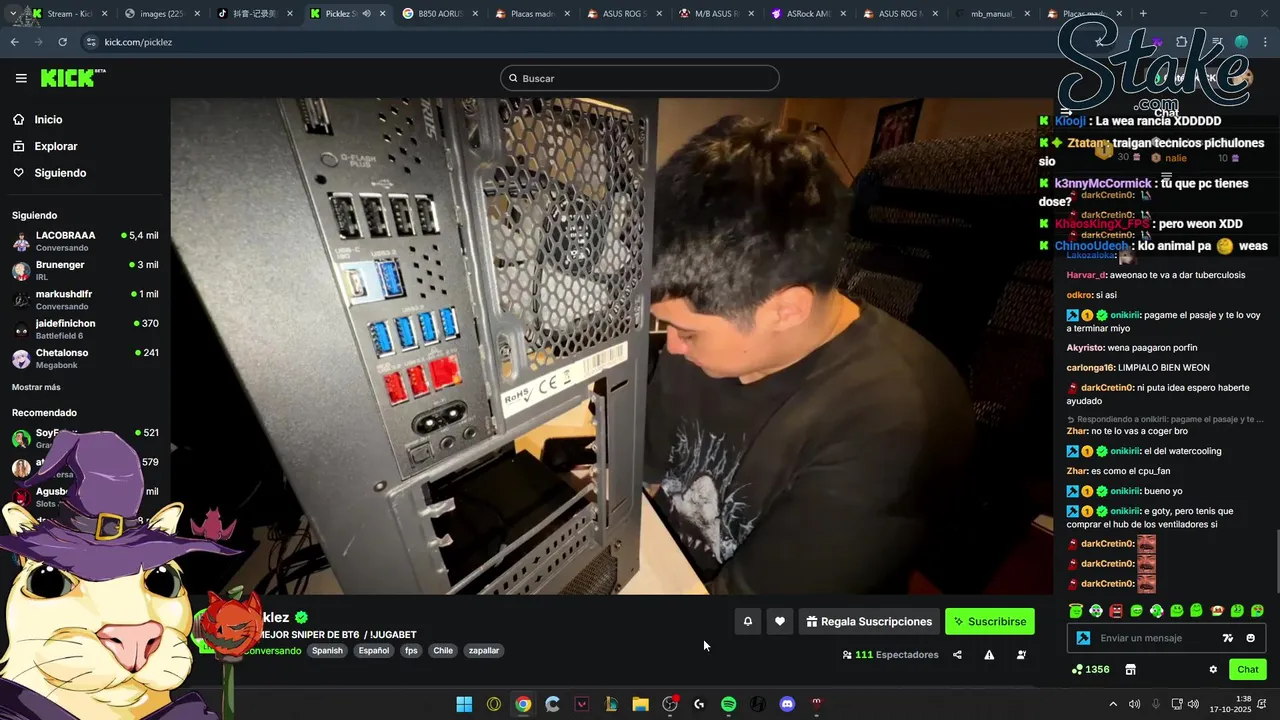Click the report warning triangle icon
1280x720 pixels.
coord(989,655)
